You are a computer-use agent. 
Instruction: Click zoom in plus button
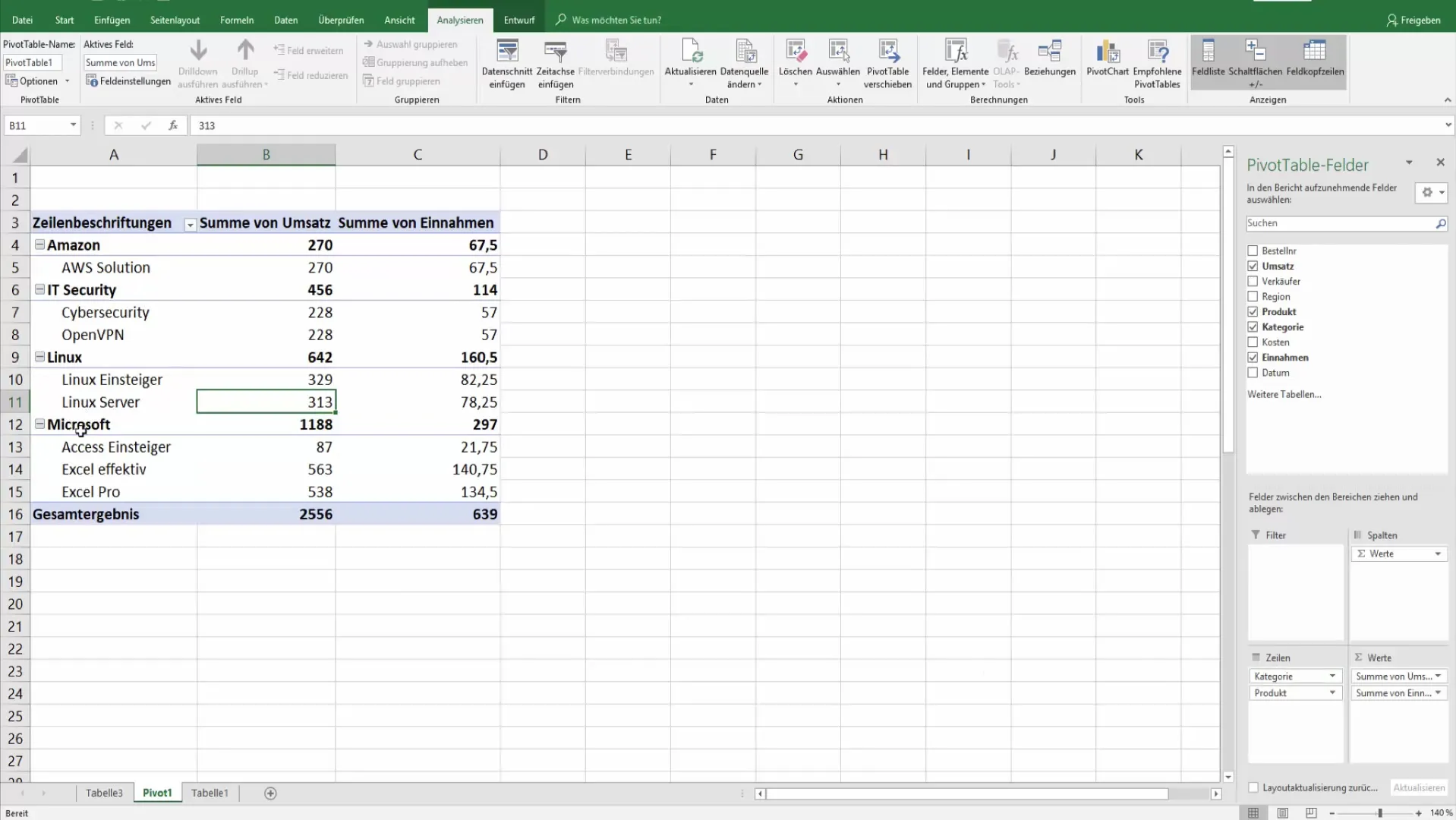[1418, 813]
